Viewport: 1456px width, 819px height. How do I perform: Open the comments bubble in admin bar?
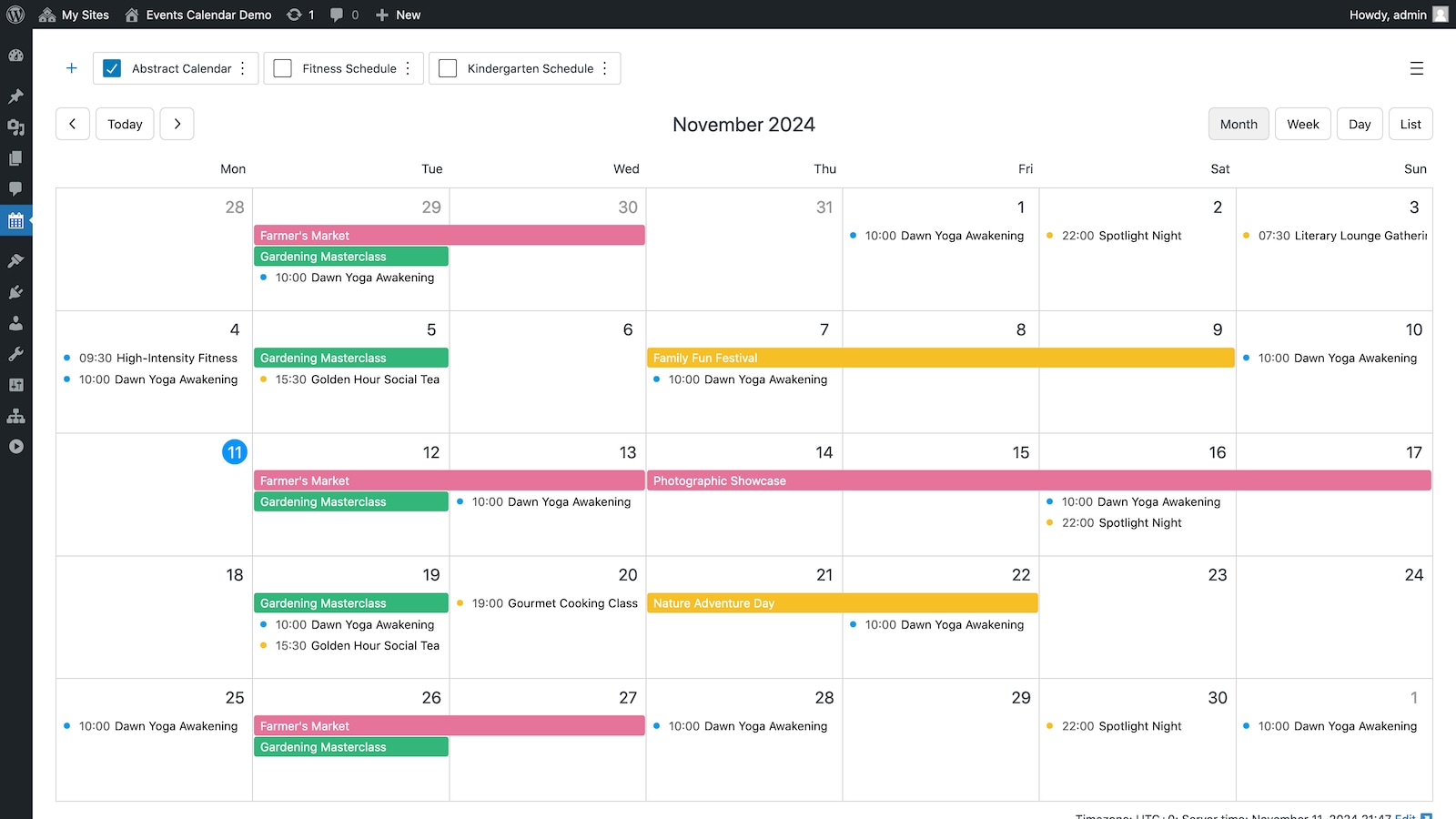(x=344, y=15)
